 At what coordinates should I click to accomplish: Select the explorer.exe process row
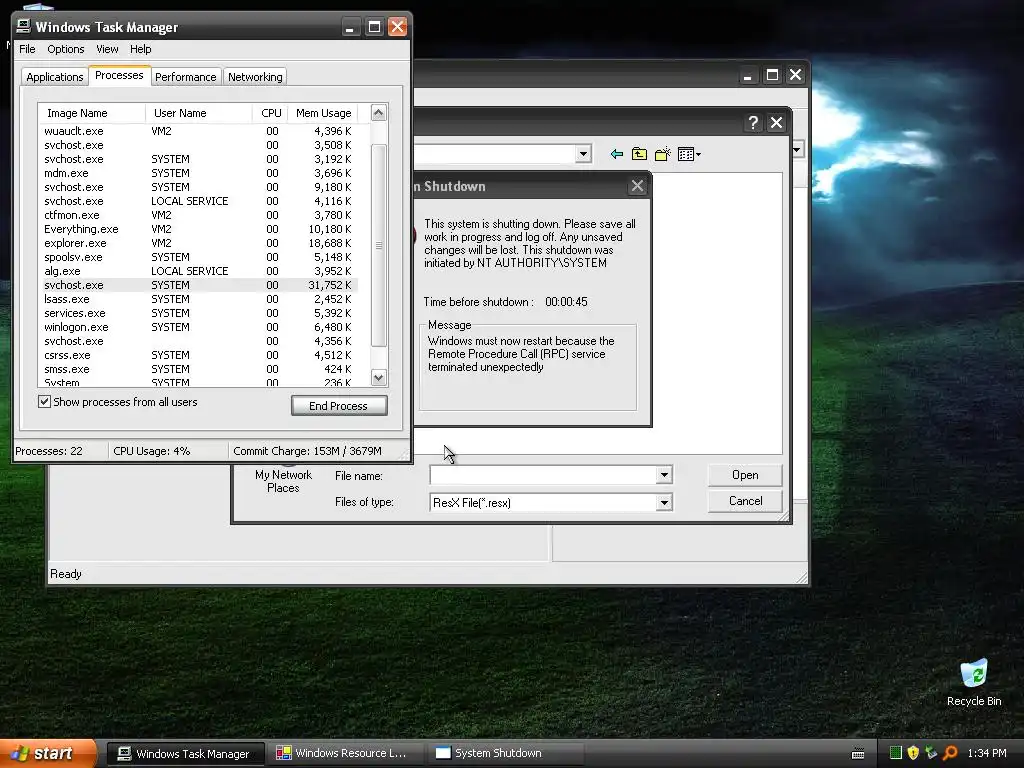pyautogui.click(x=198, y=243)
